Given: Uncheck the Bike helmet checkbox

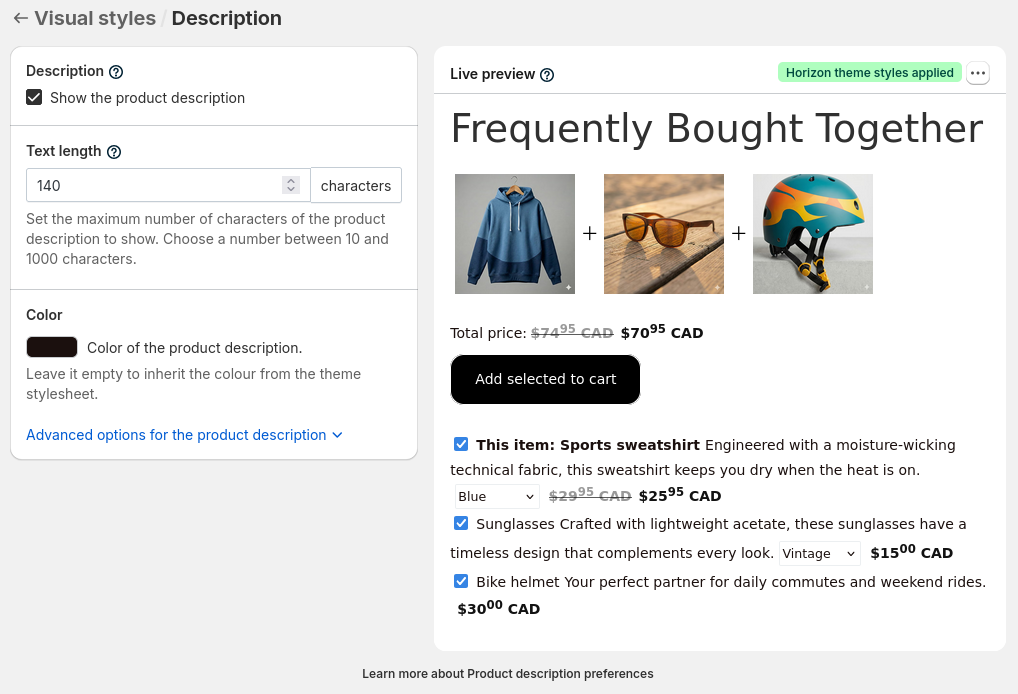Looking at the screenshot, I should [x=461, y=581].
